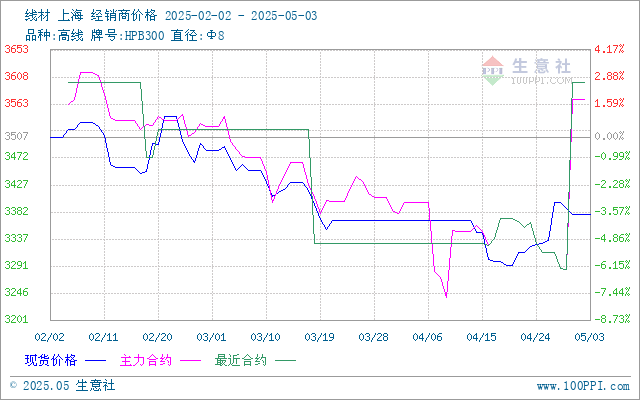640x400 pixels.
Task: Toggle the 现货价格 legend label
Action: 51,360
